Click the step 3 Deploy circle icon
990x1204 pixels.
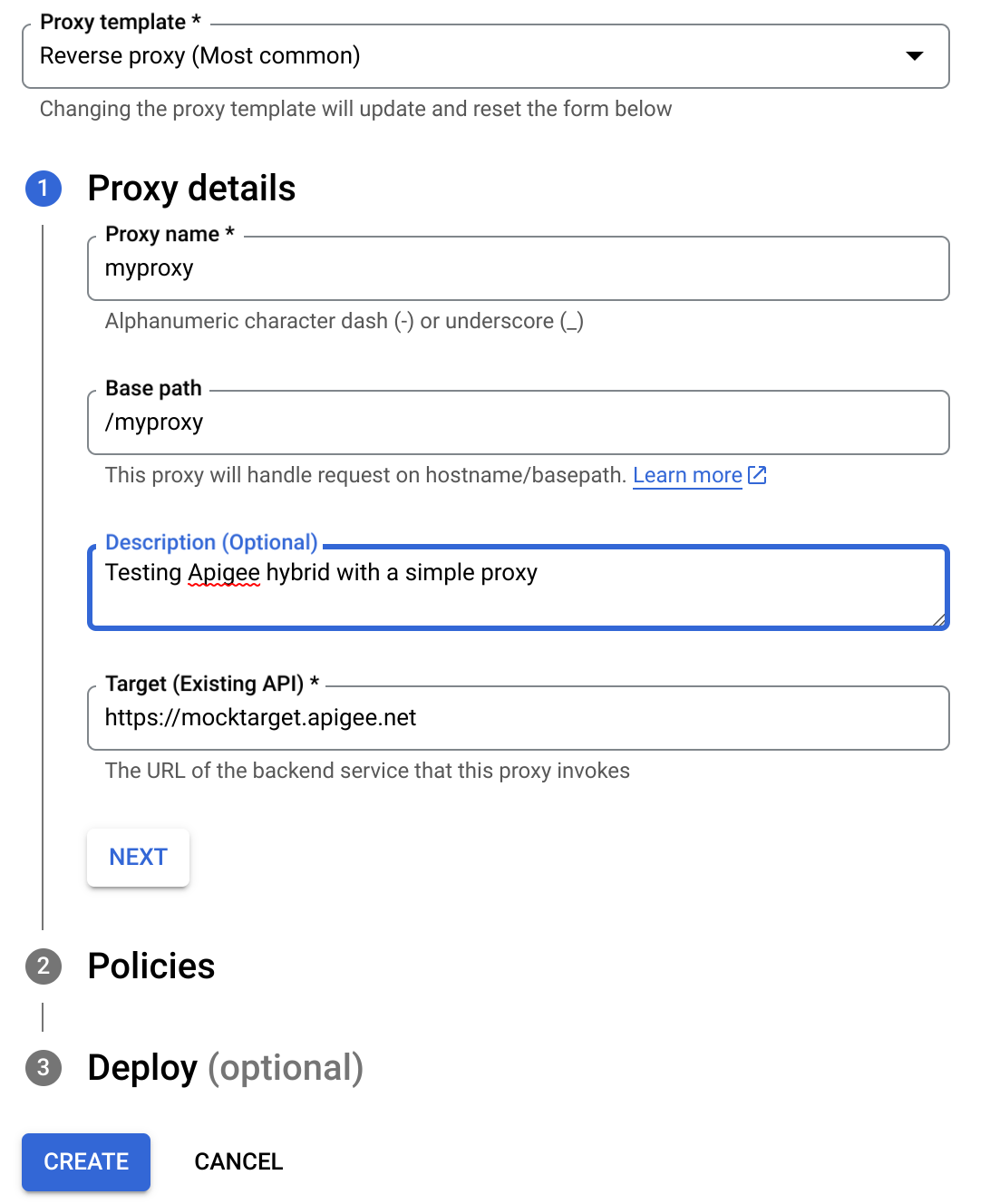[x=43, y=1070]
